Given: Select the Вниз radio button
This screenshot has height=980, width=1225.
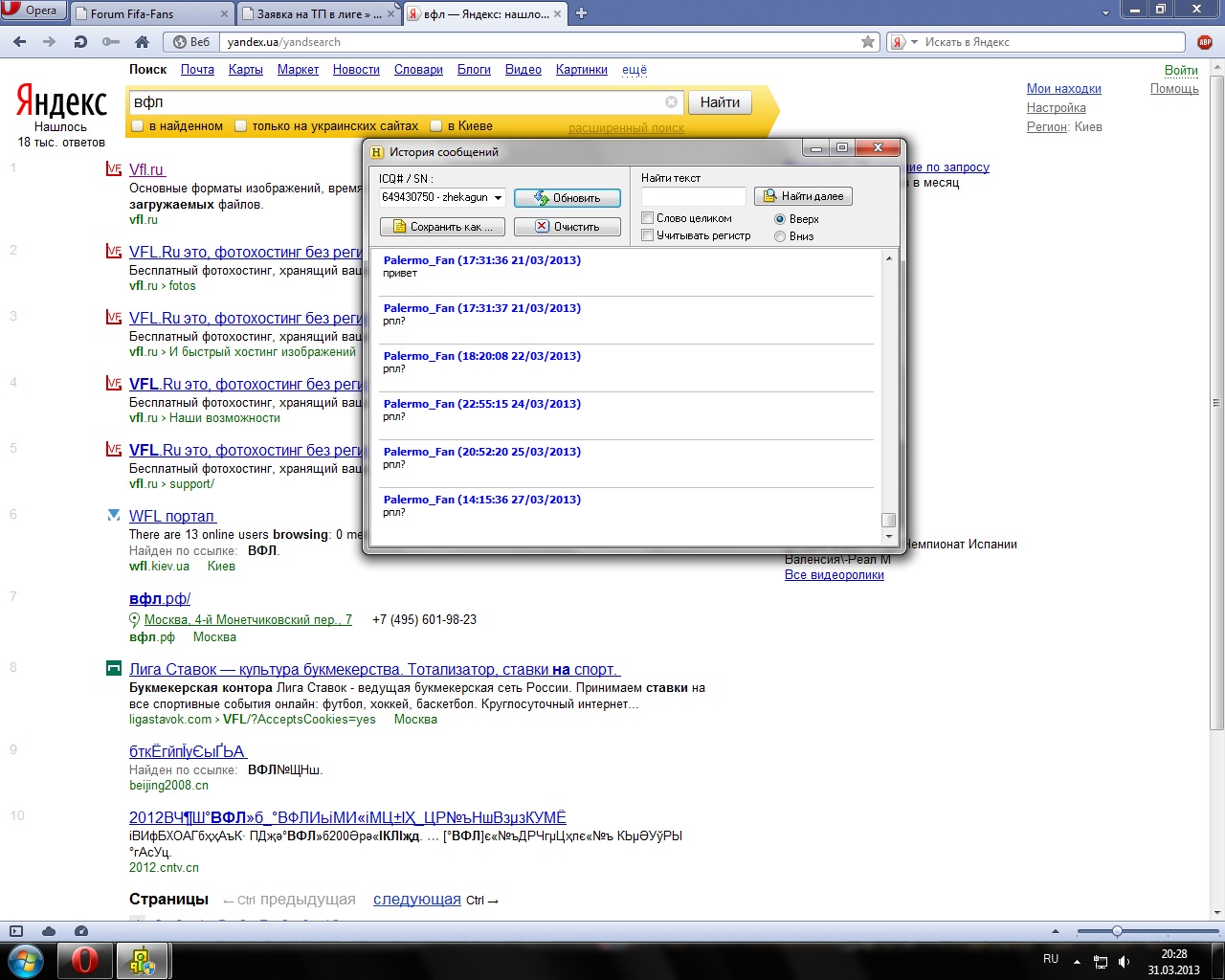Looking at the screenshot, I should (x=780, y=236).
